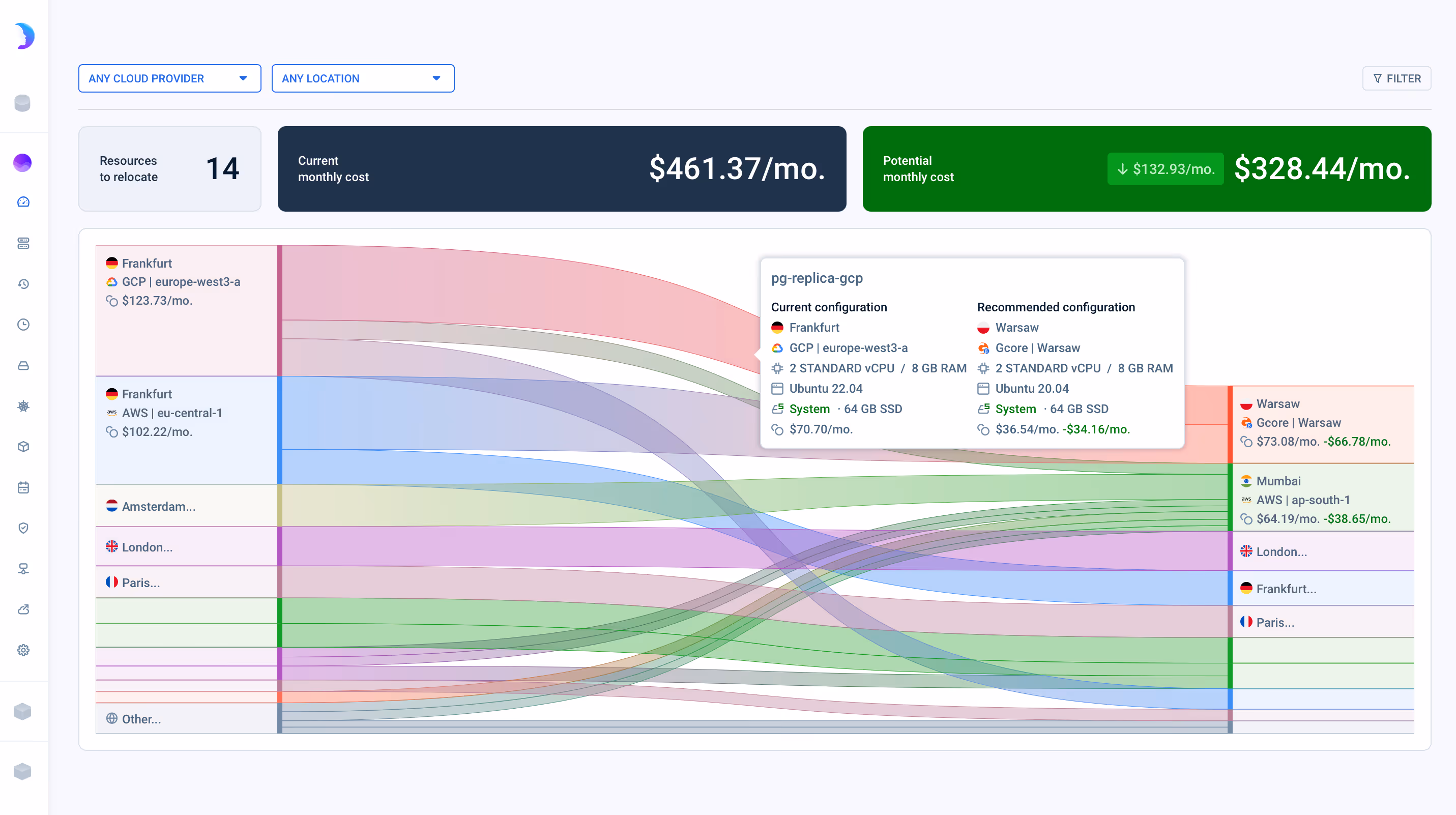This screenshot has width=1456, height=815.
Task: Open the cube packages icon
Action: pyautogui.click(x=23, y=447)
